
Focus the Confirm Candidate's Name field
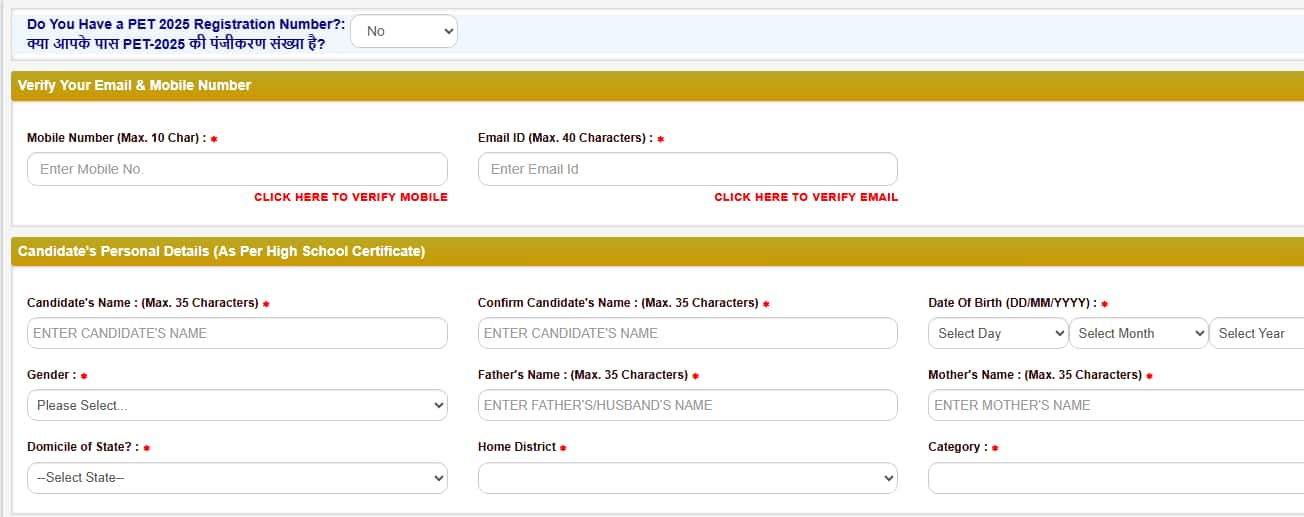pos(688,333)
